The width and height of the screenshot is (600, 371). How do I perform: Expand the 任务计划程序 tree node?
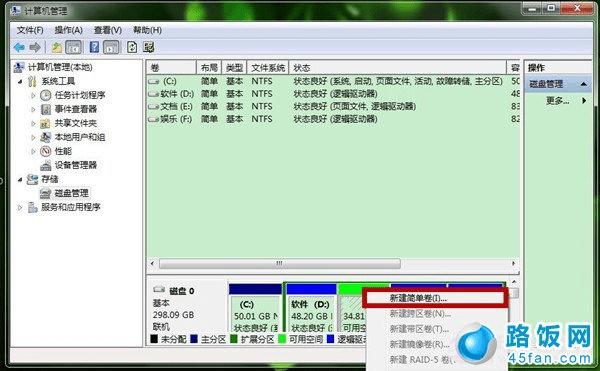(33, 95)
